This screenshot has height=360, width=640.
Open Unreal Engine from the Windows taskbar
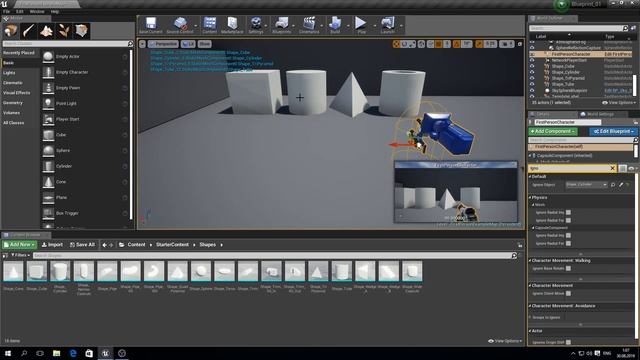tap(105, 353)
